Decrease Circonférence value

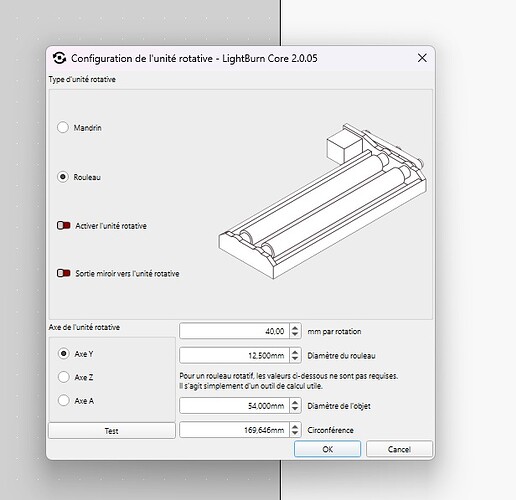(x=295, y=434)
